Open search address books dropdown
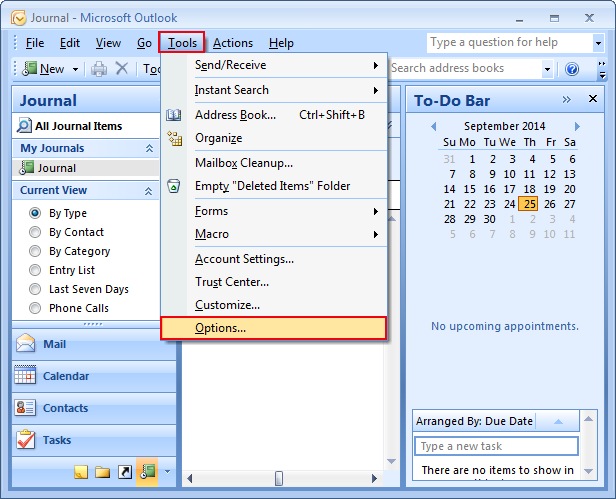The image size is (616, 499). coord(548,70)
